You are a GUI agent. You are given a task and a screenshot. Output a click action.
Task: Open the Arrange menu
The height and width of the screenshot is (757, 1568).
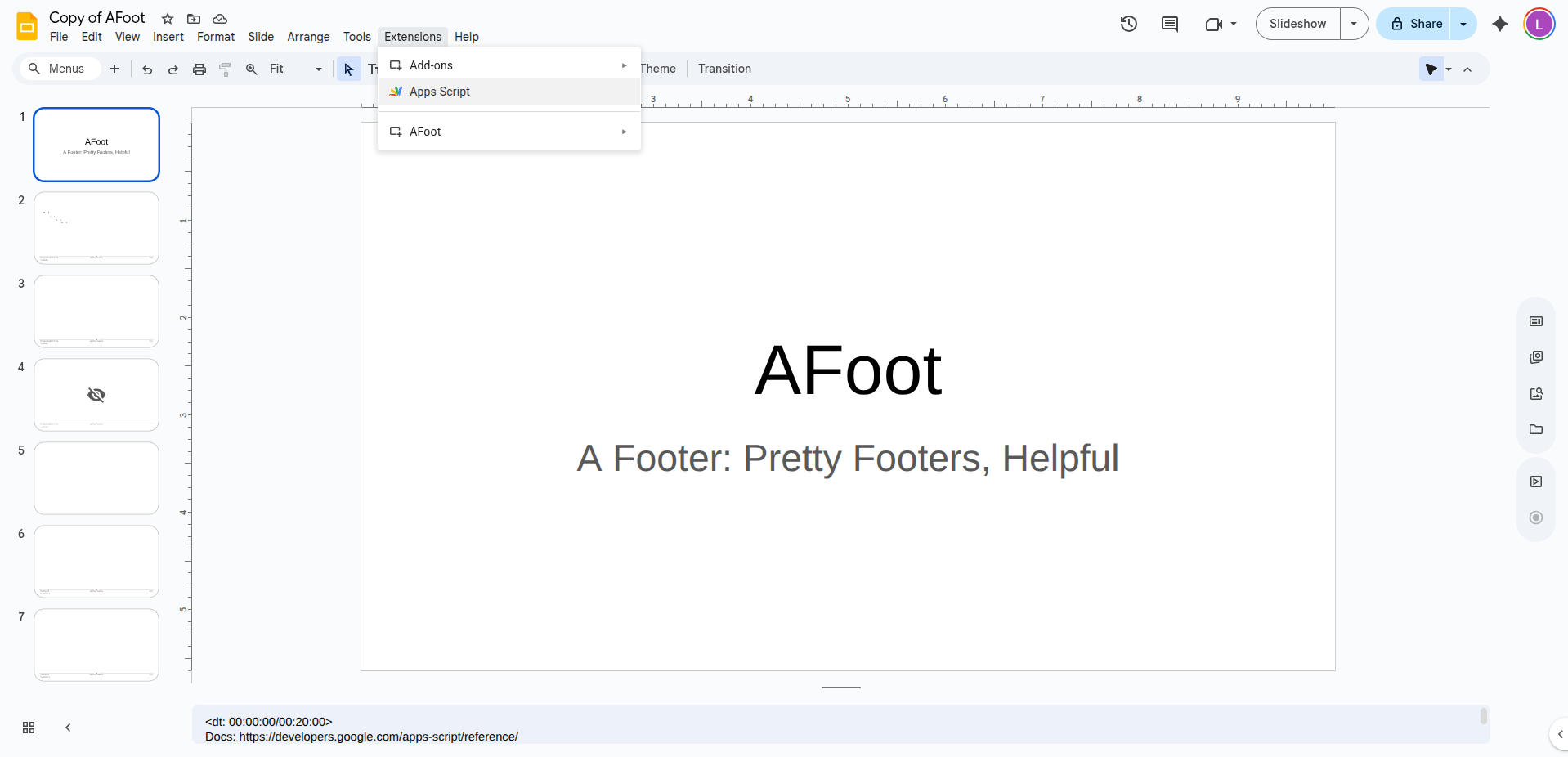tap(308, 37)
